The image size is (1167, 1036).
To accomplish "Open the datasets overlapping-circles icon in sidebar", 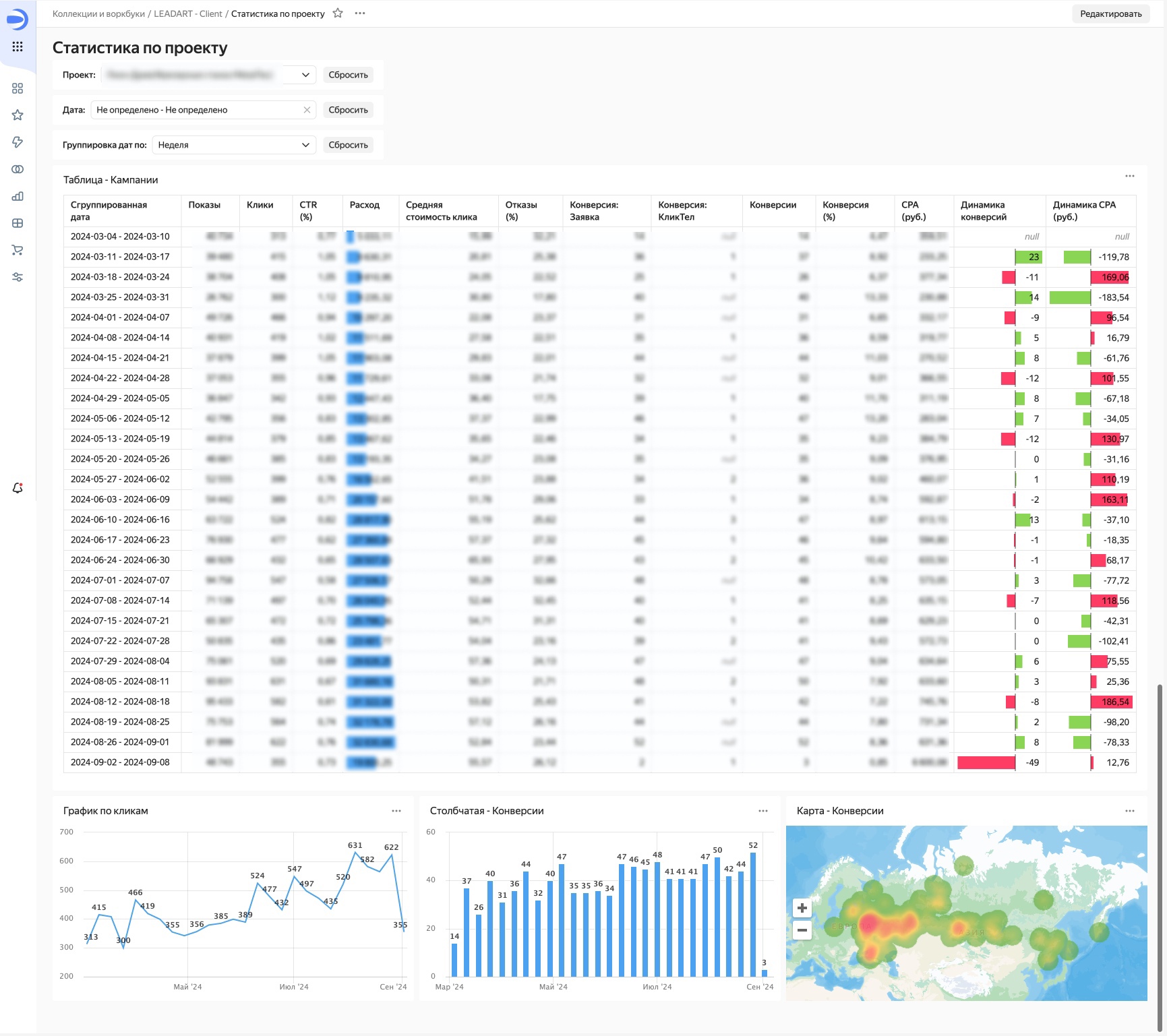I will [x=18, y=169].
